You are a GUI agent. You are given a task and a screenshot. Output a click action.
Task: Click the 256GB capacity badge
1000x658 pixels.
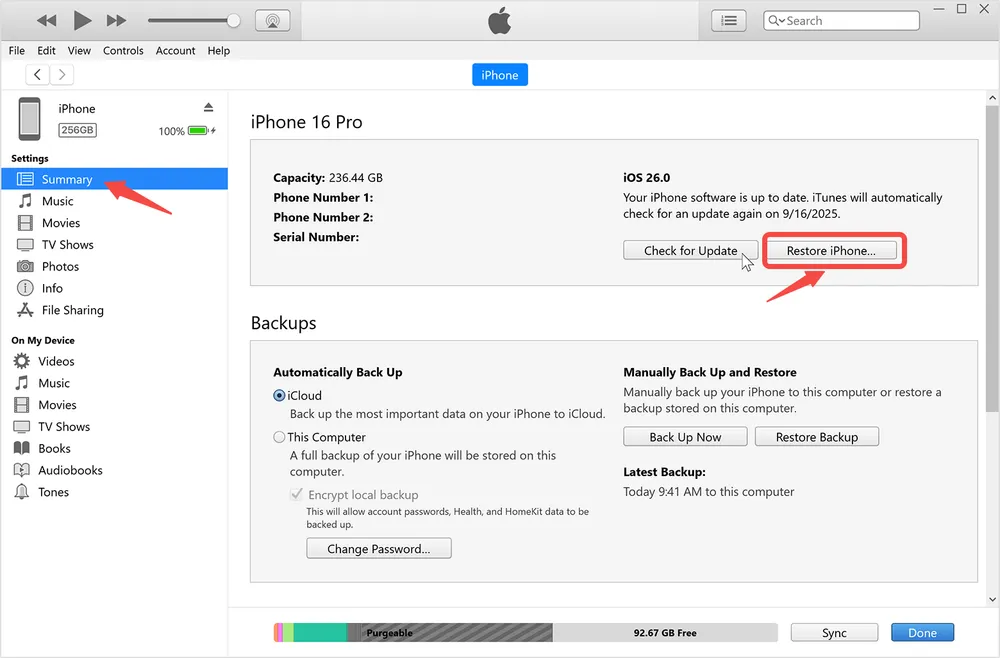[77, 130]
